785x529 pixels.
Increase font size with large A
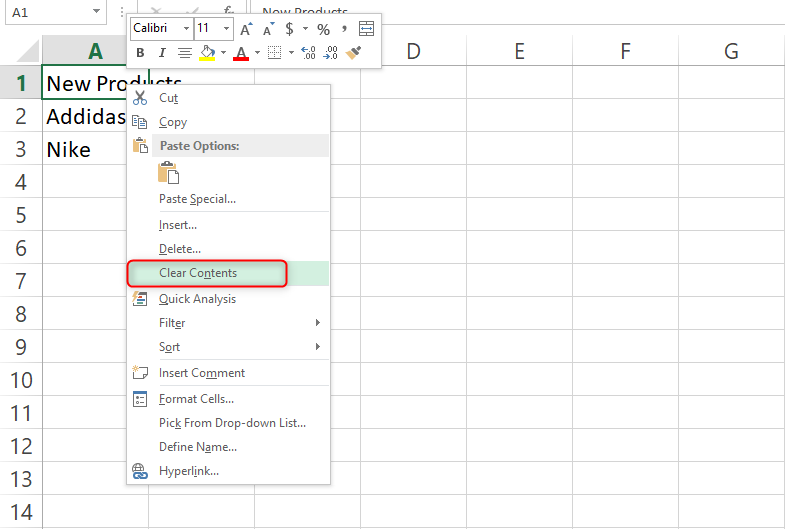246,29
